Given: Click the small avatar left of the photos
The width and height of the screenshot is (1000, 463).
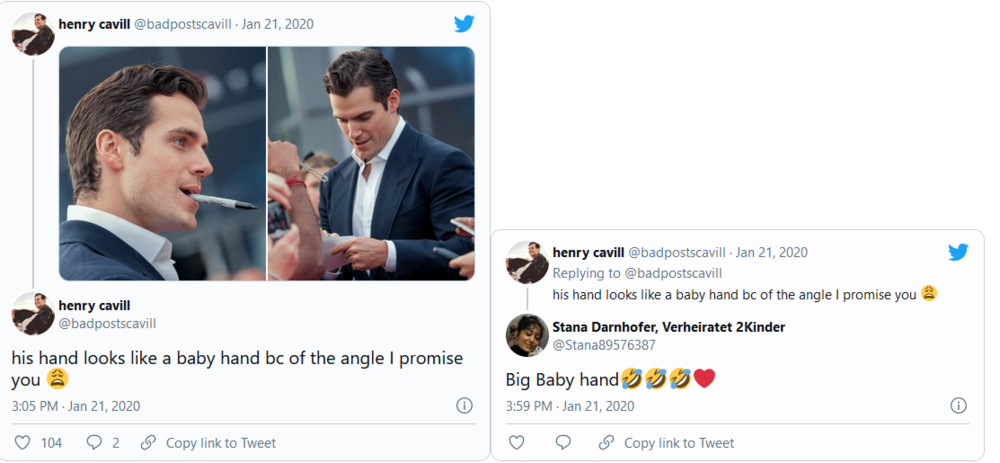Looking at the screenshot, I should point(33,36).
